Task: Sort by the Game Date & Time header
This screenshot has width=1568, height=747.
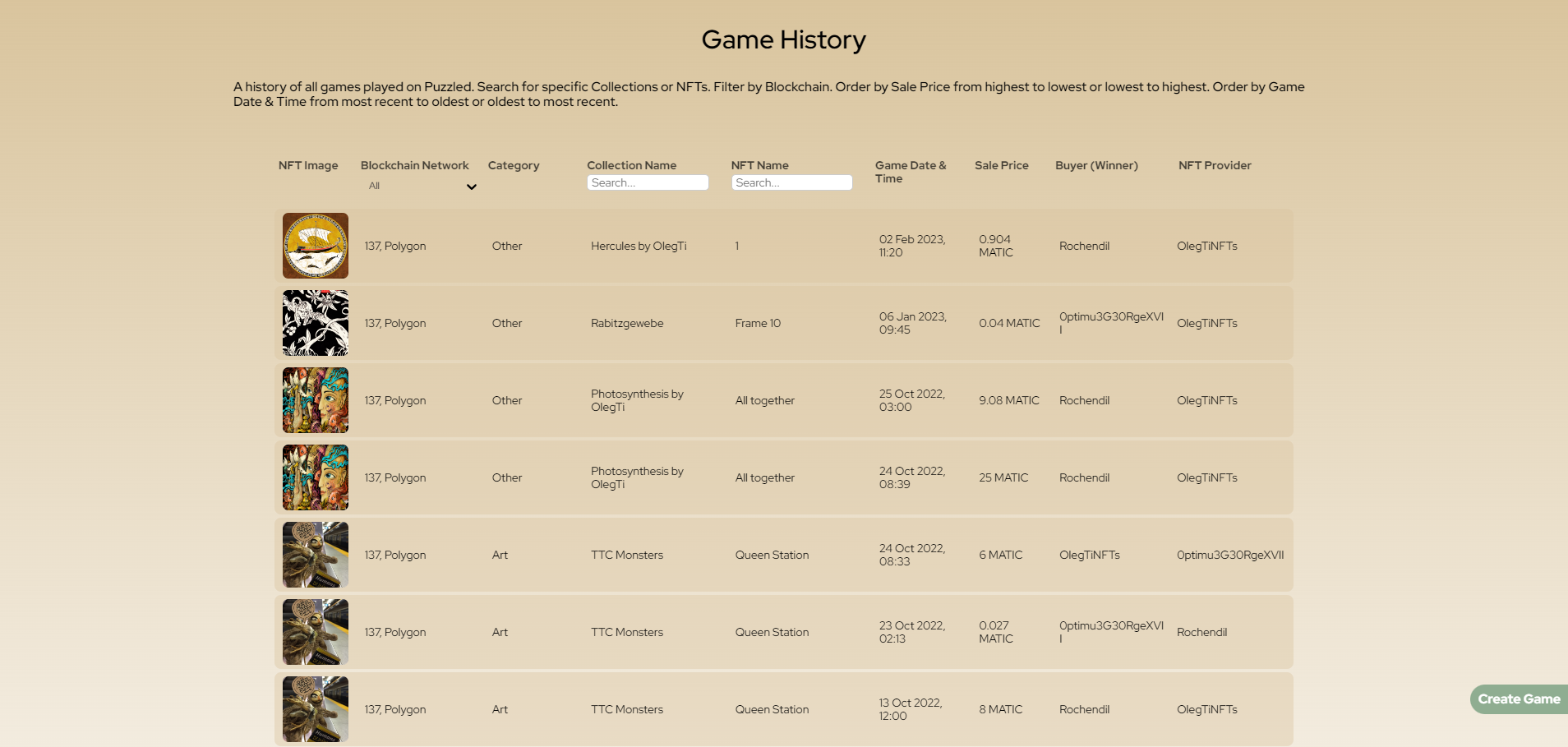Action: (911, 172)
